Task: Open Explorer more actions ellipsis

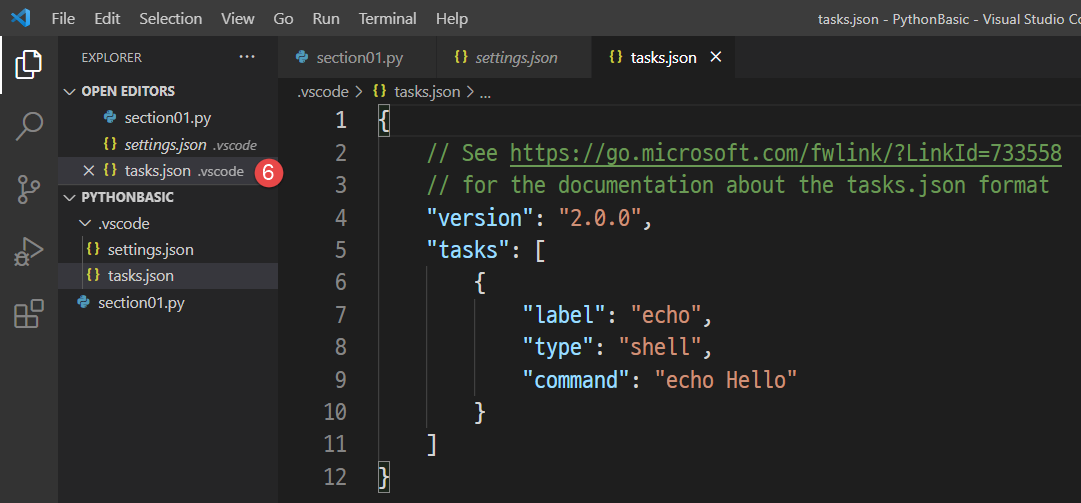Action: (x=246, y=57)
